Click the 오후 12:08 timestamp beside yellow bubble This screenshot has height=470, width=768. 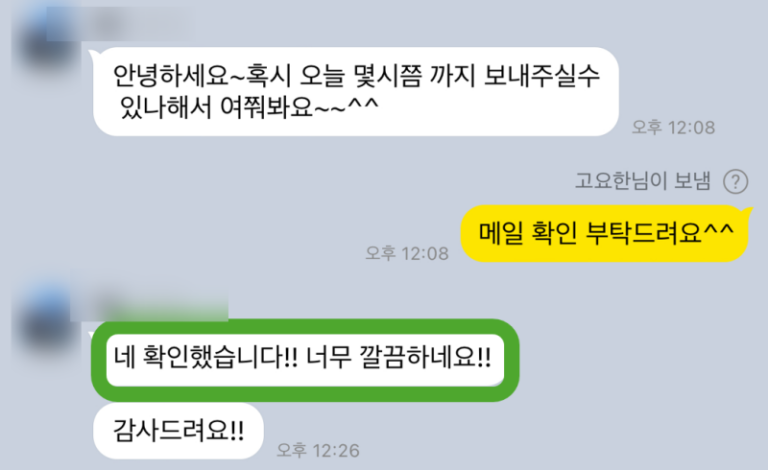[407, 253]
